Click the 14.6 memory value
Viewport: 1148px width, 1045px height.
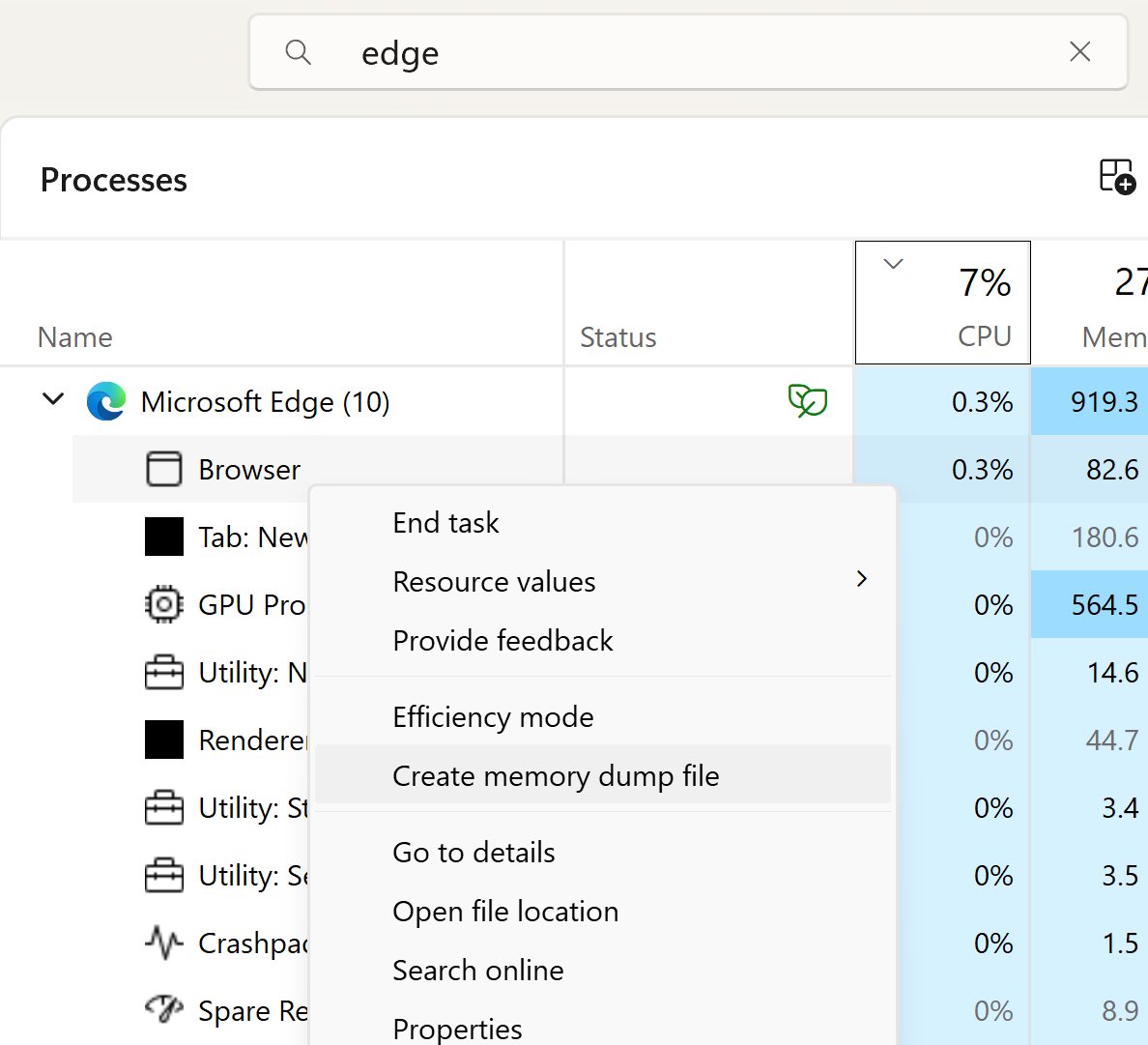point(1112,672)
